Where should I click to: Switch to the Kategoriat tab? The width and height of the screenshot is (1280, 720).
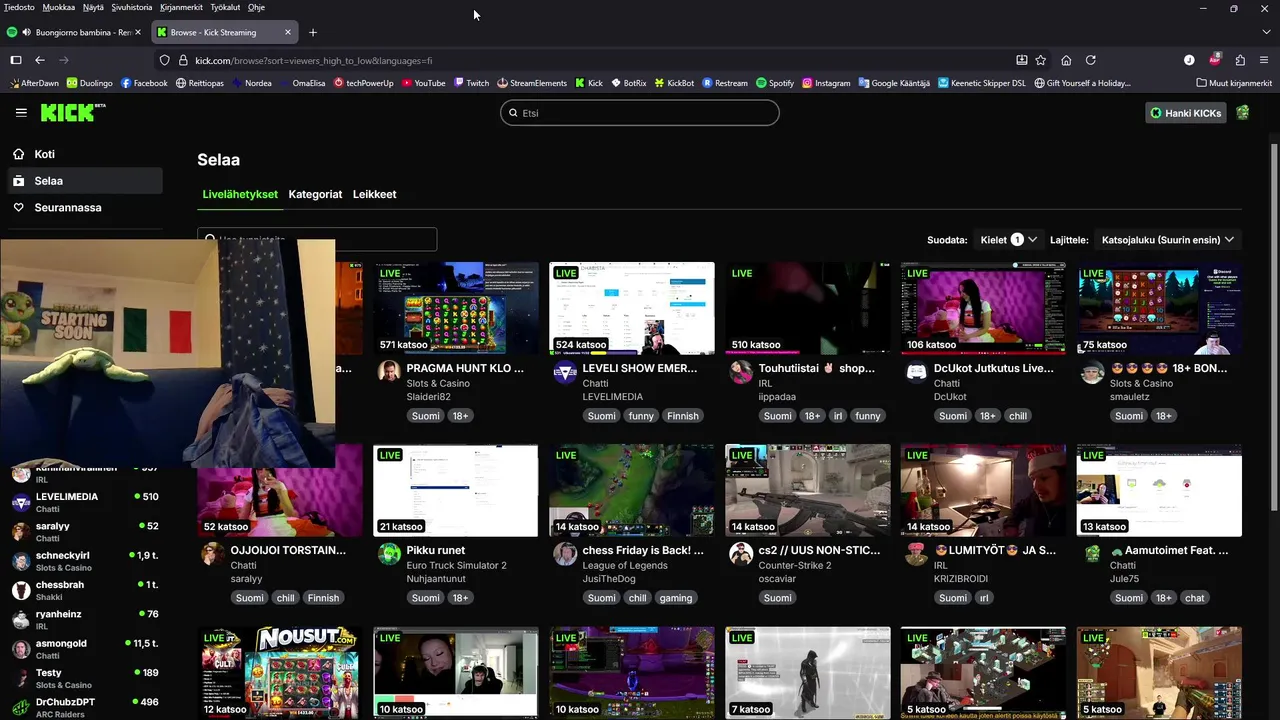coord(315,194)
